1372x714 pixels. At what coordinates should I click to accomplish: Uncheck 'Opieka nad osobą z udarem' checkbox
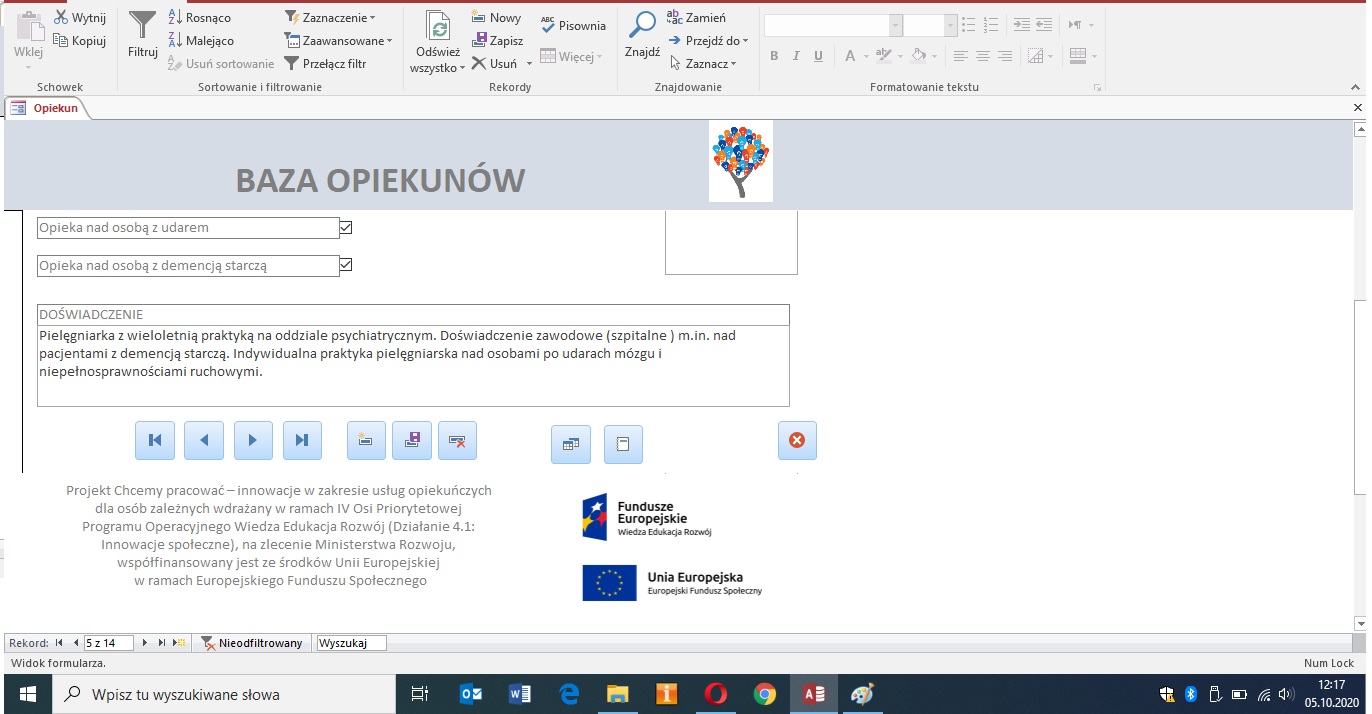[x=346, y=228]
